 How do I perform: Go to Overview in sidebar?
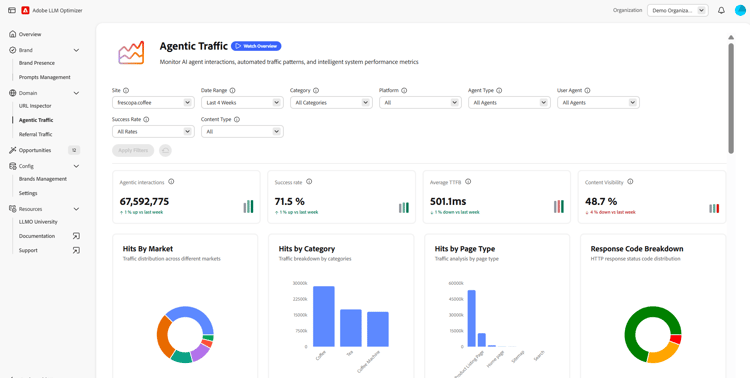(30, 34)
